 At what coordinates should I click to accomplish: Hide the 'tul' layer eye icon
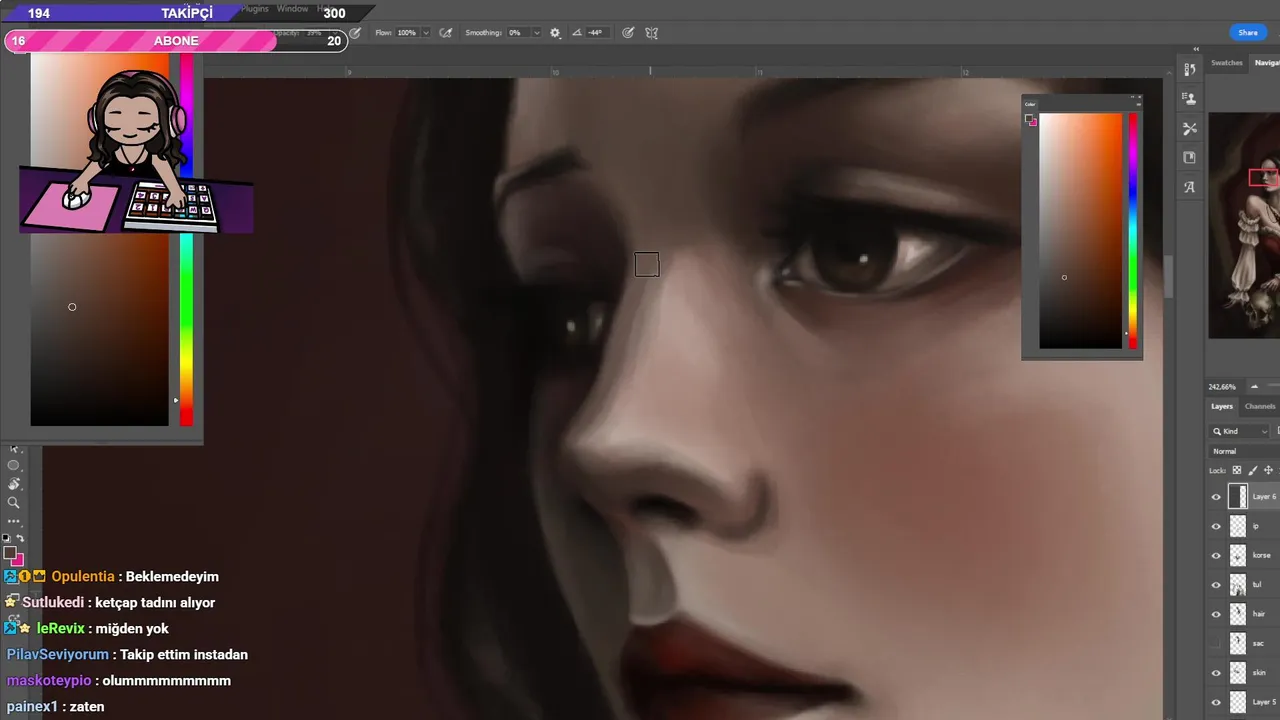coord(1216,585)
